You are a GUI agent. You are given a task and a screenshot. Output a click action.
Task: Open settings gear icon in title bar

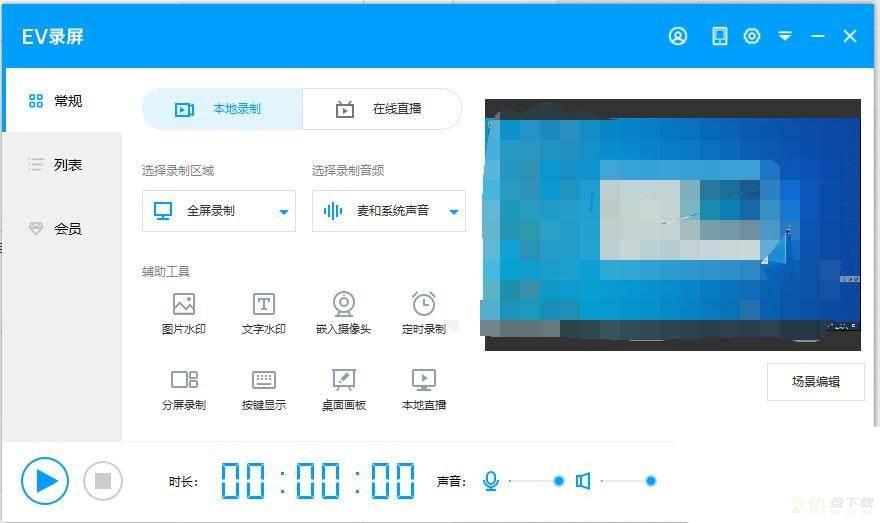(751, 36)
